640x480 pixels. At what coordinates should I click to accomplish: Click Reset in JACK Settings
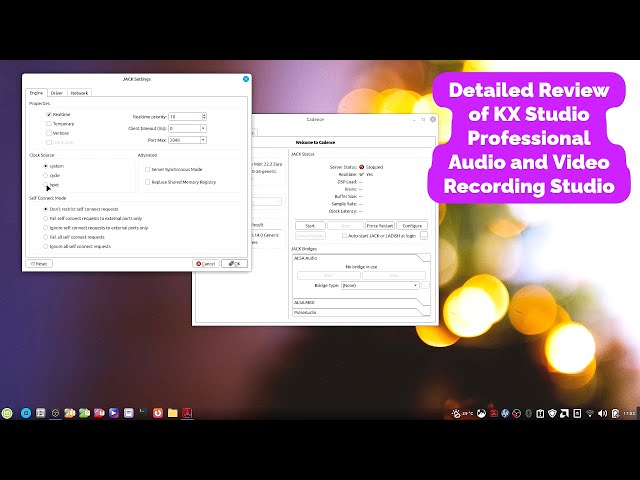(x=39, y=264)
